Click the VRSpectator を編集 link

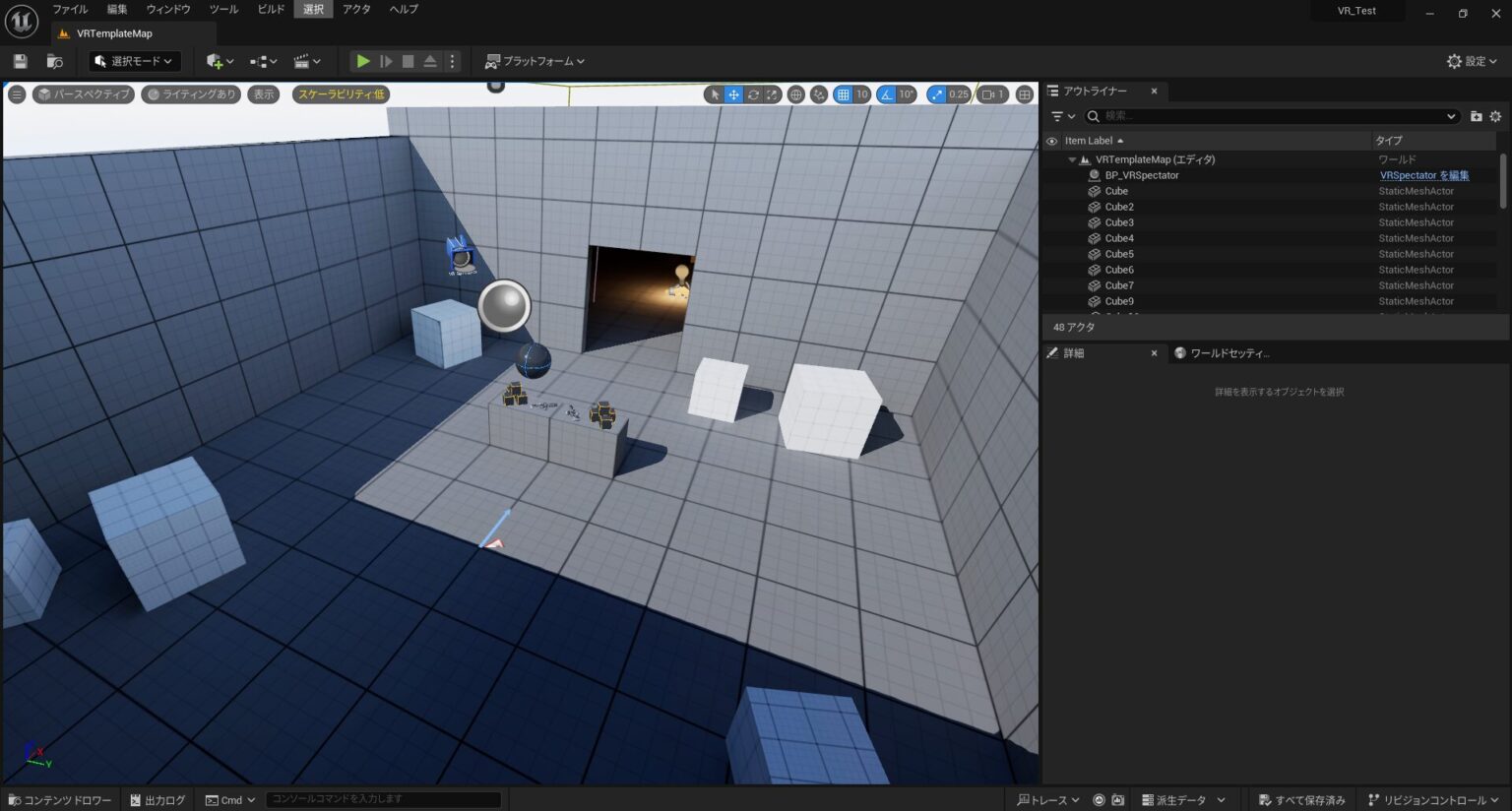(1424, 174)
